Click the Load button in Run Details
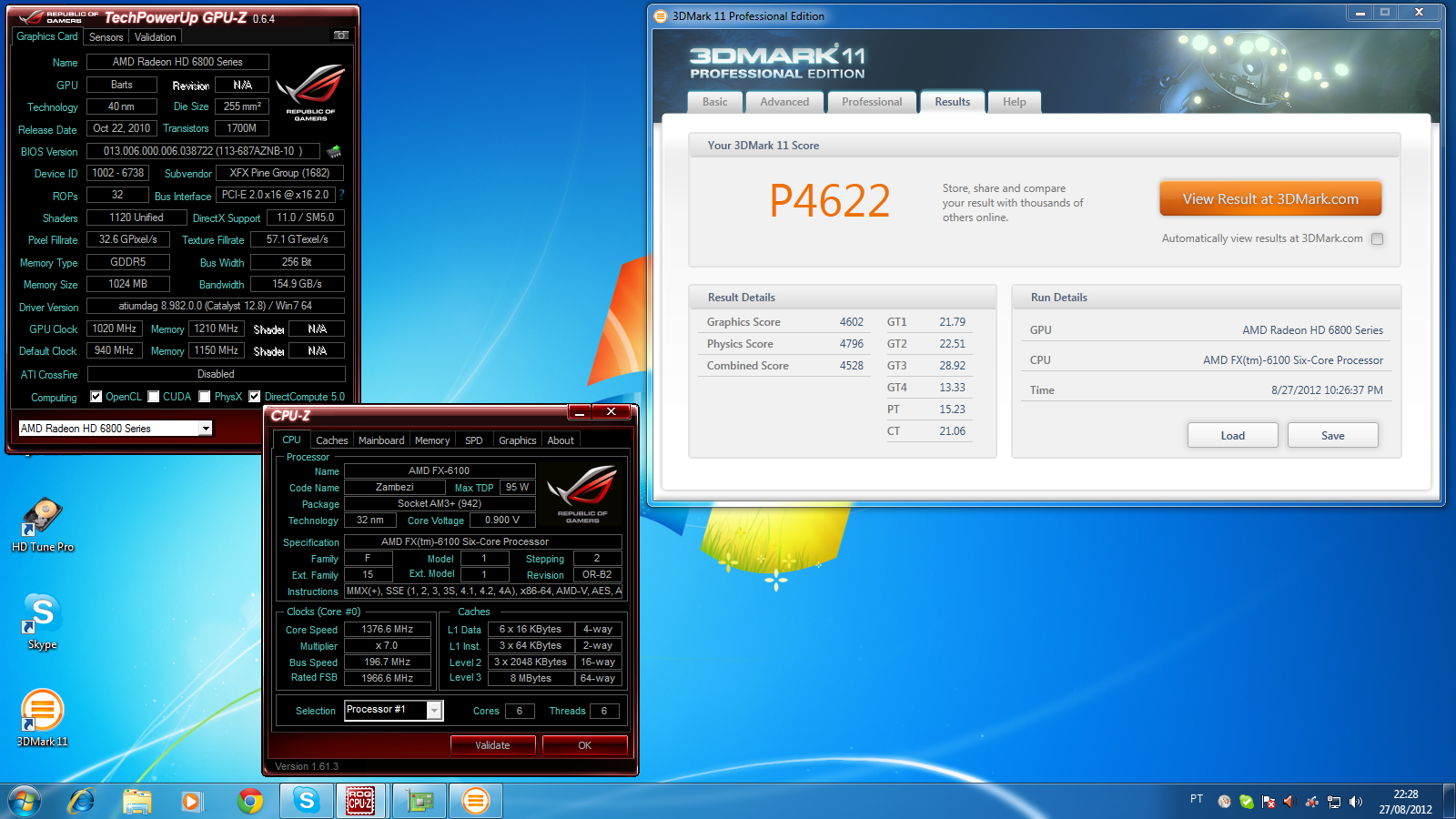Image resolution: width=1456 pixels, height=819 pixels. click(1233, 435)
